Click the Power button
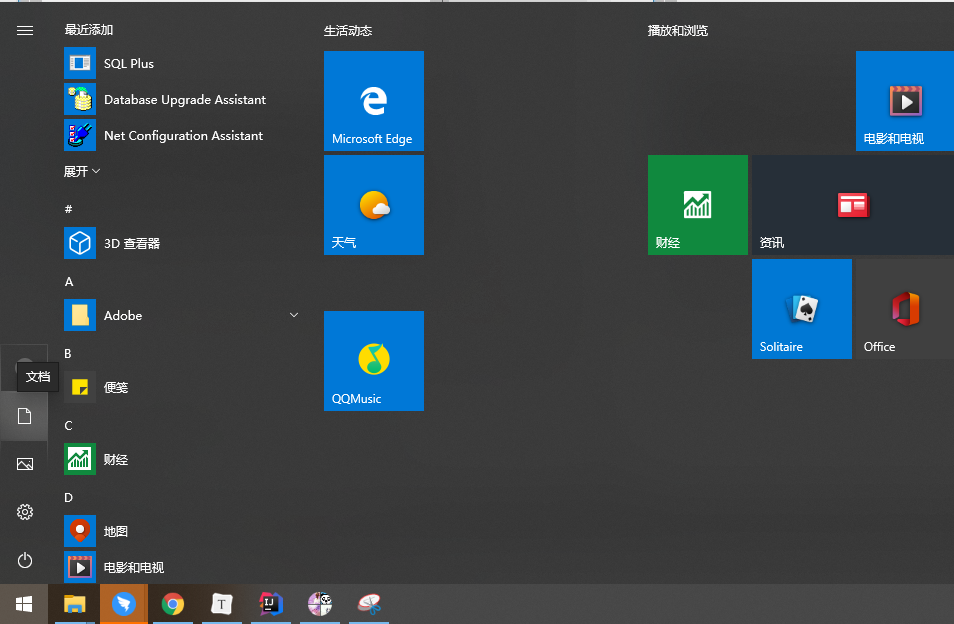954x624 pixels. pos(24,560)
